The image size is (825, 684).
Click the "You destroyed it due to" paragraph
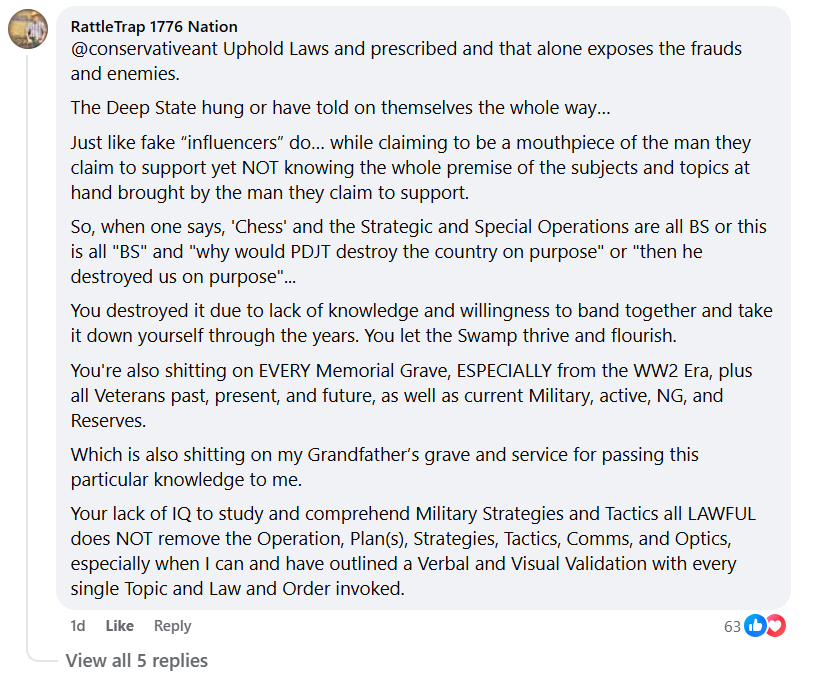(420, 323)
